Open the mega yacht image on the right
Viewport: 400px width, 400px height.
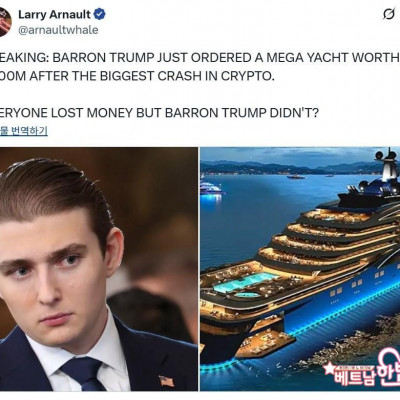(300, 269)
